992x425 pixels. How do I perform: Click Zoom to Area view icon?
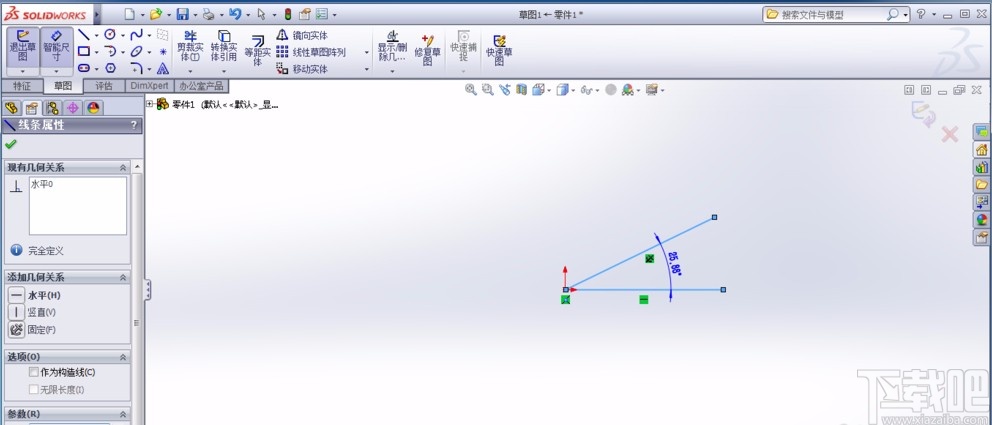pos(487,90)
